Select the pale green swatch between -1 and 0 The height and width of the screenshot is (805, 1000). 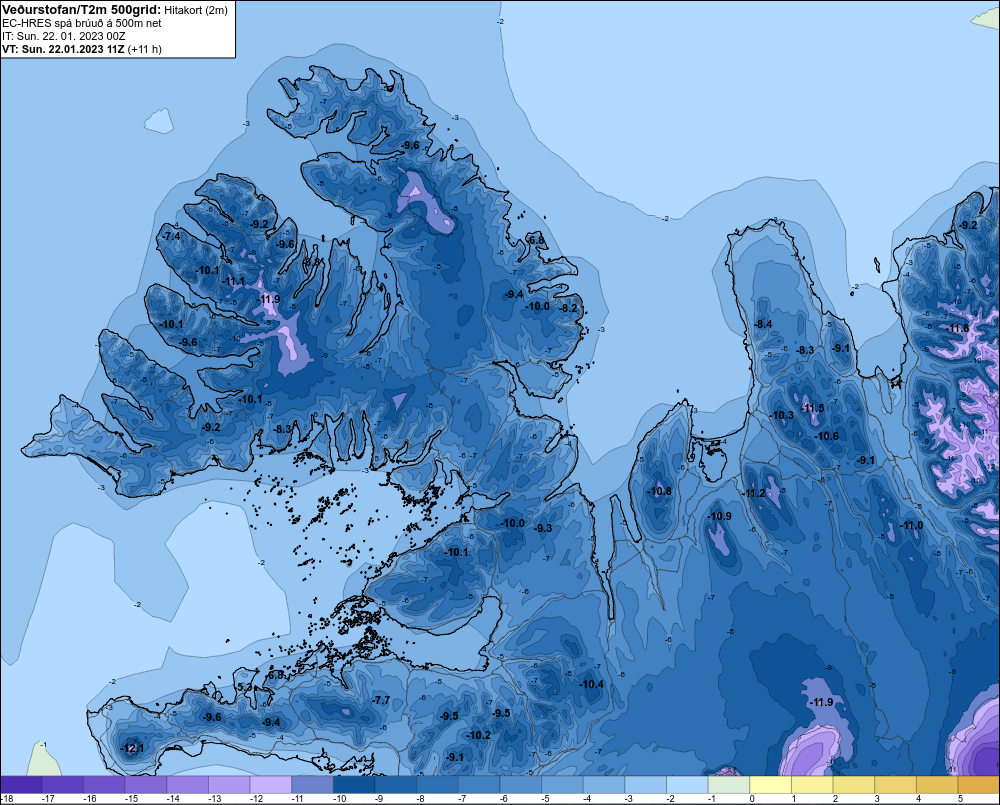tap(728, 785)
